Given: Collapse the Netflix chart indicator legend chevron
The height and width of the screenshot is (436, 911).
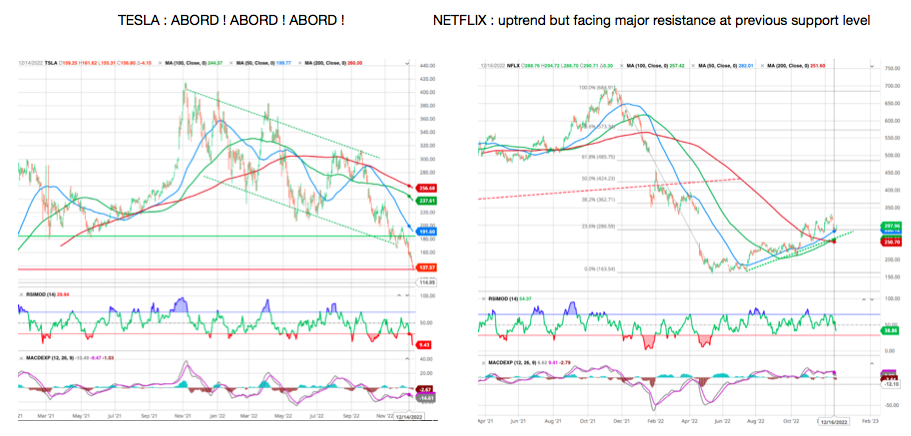Looking at the screenshot, I should click(871, 66).
